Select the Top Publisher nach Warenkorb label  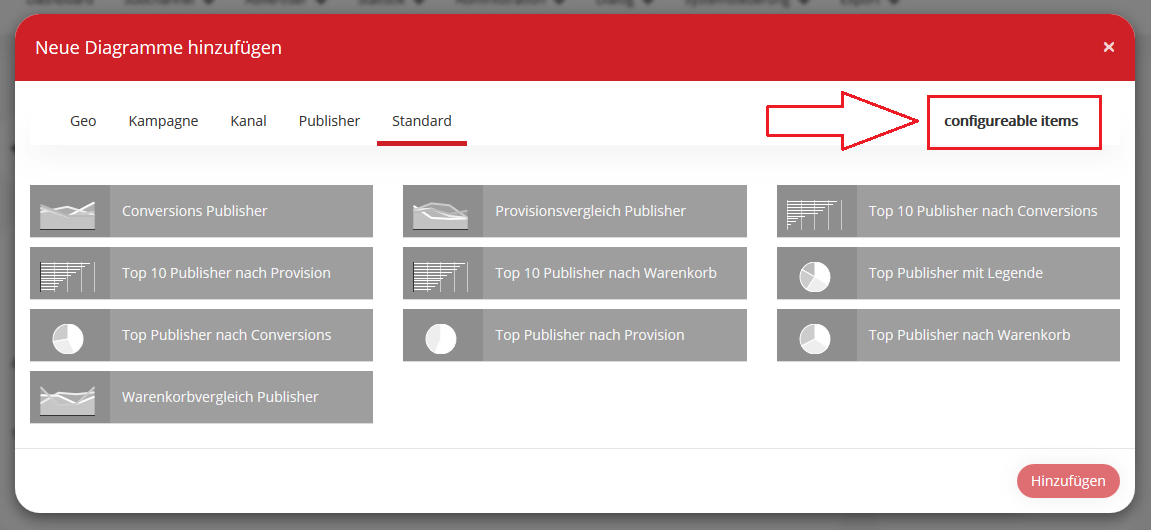pos(969,335)
